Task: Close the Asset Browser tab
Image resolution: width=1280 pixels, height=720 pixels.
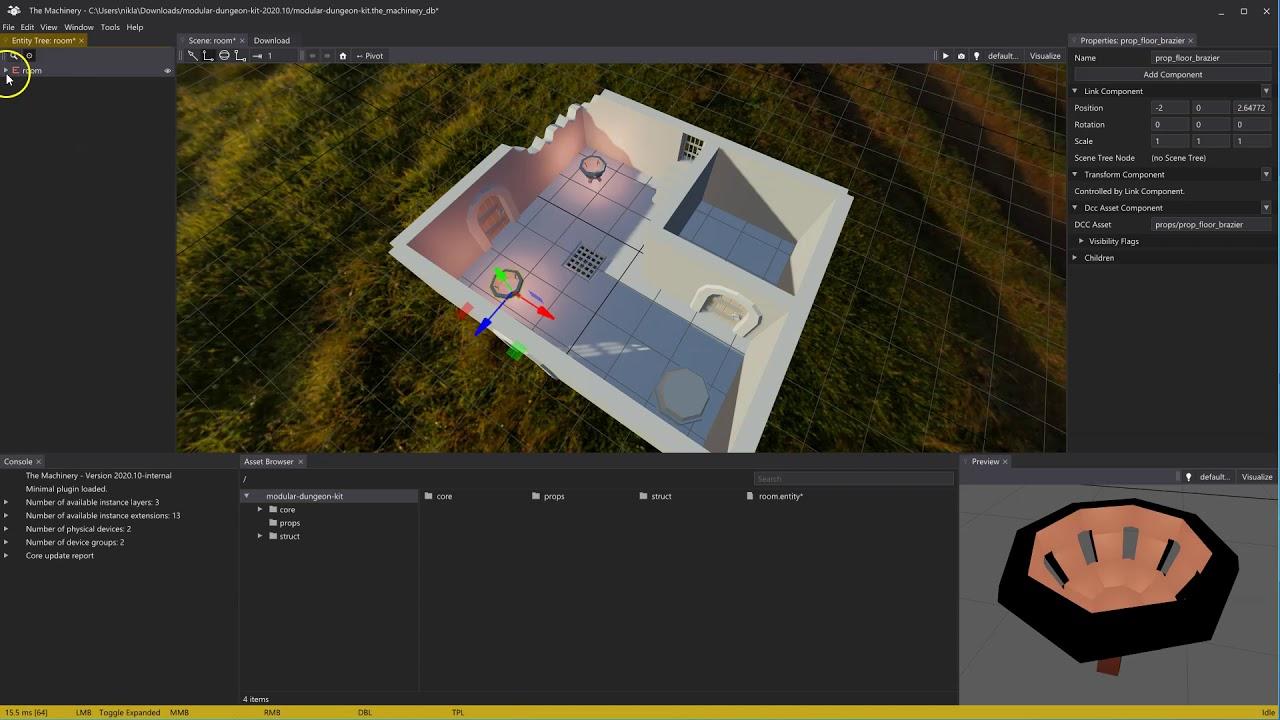Action: coord(300,462)
